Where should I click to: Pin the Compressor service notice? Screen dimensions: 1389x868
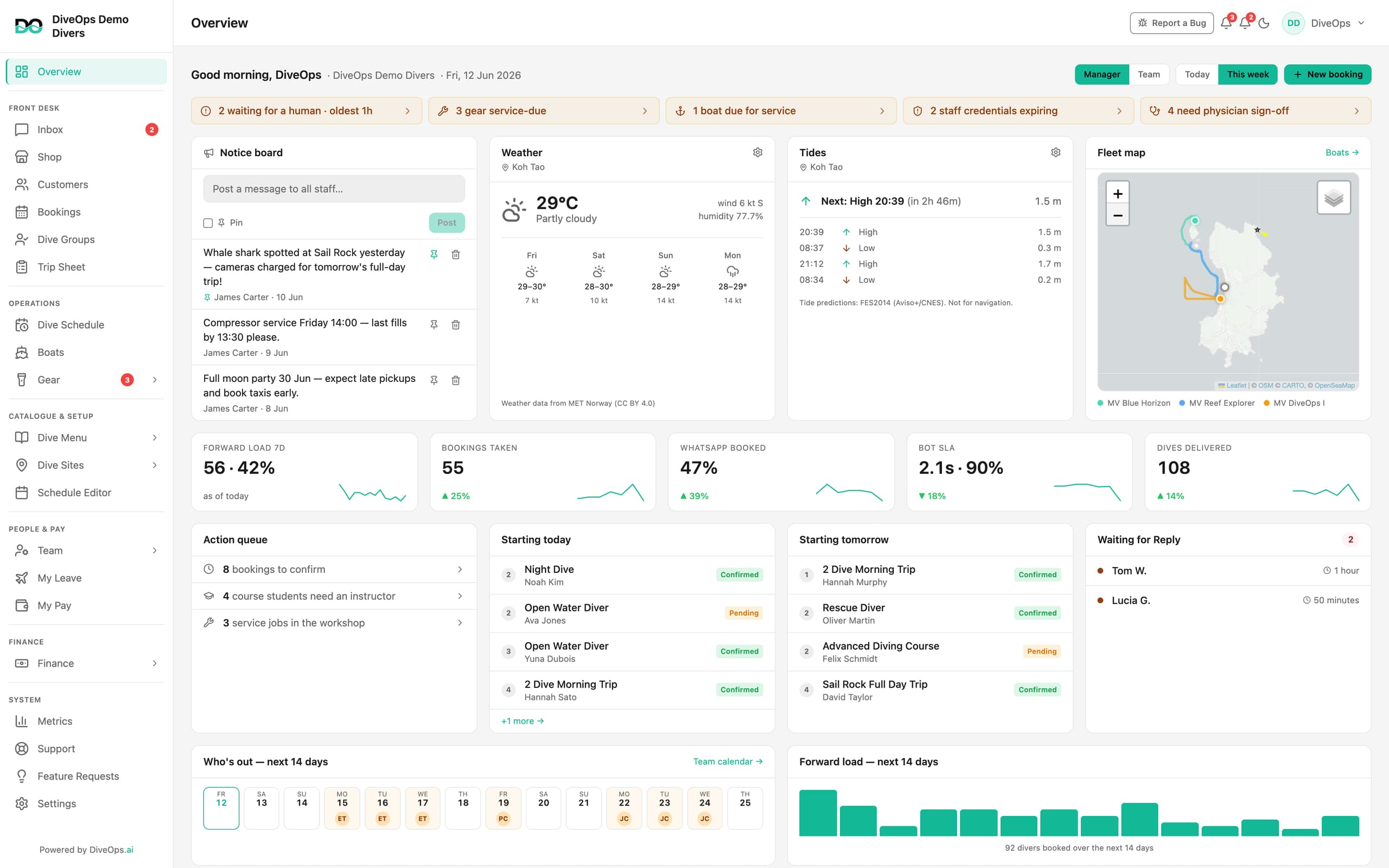[x=434, y=324]
